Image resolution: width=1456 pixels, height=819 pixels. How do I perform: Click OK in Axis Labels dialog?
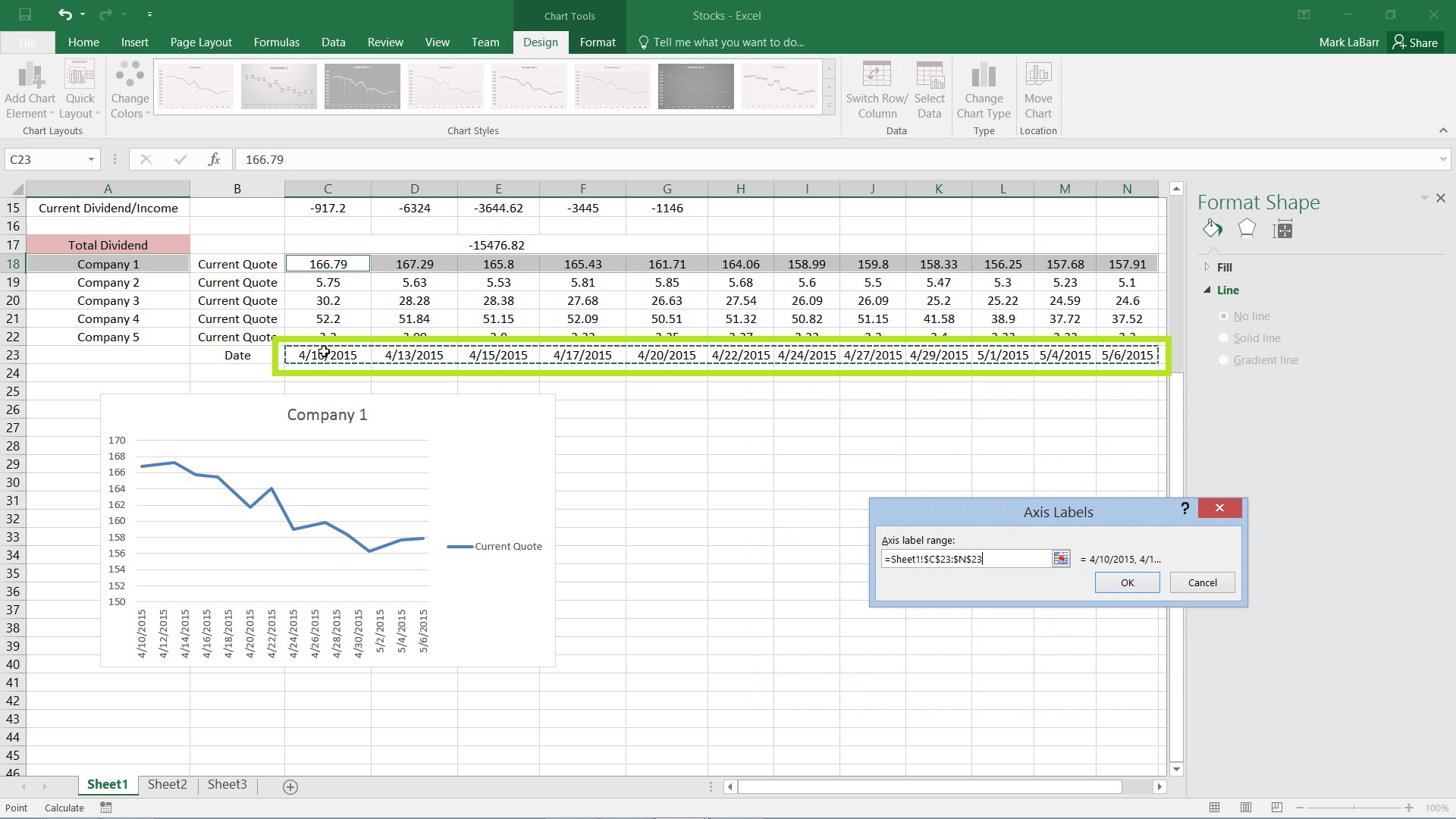point(1127,582)
